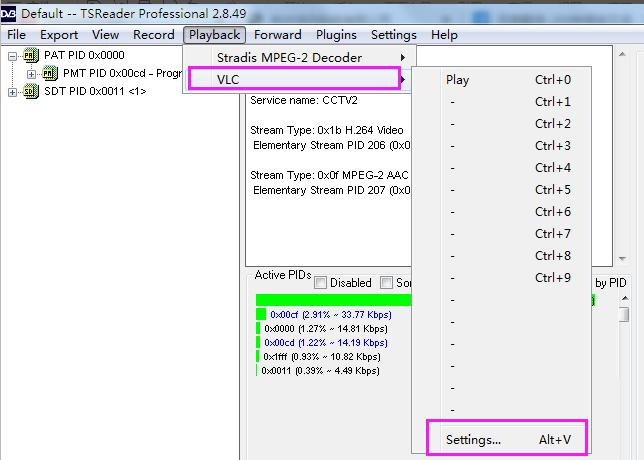
Task: Open the Export menu
Action: point(59,35)
